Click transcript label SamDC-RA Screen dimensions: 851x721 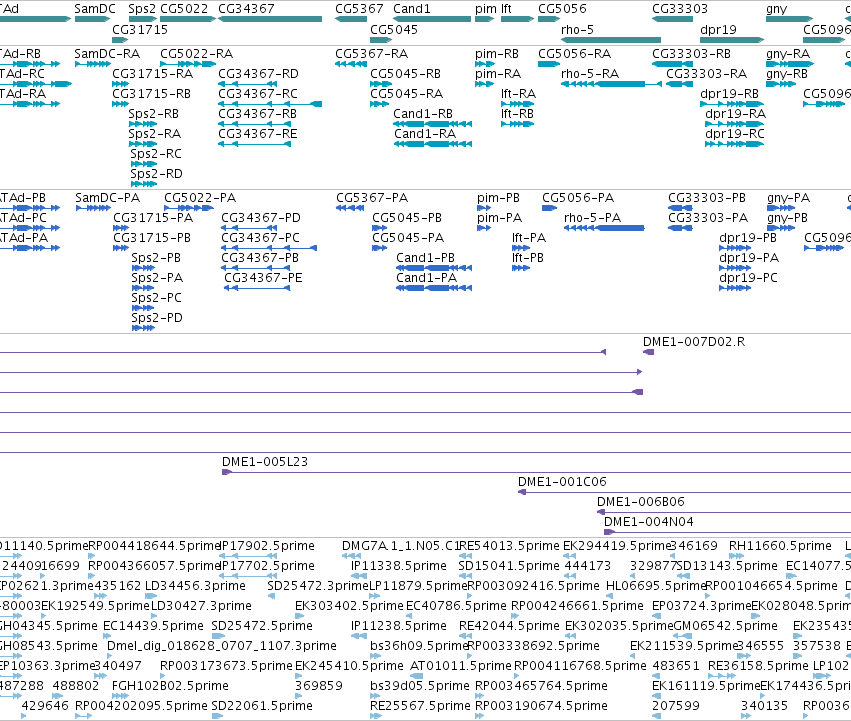point(107,53)
